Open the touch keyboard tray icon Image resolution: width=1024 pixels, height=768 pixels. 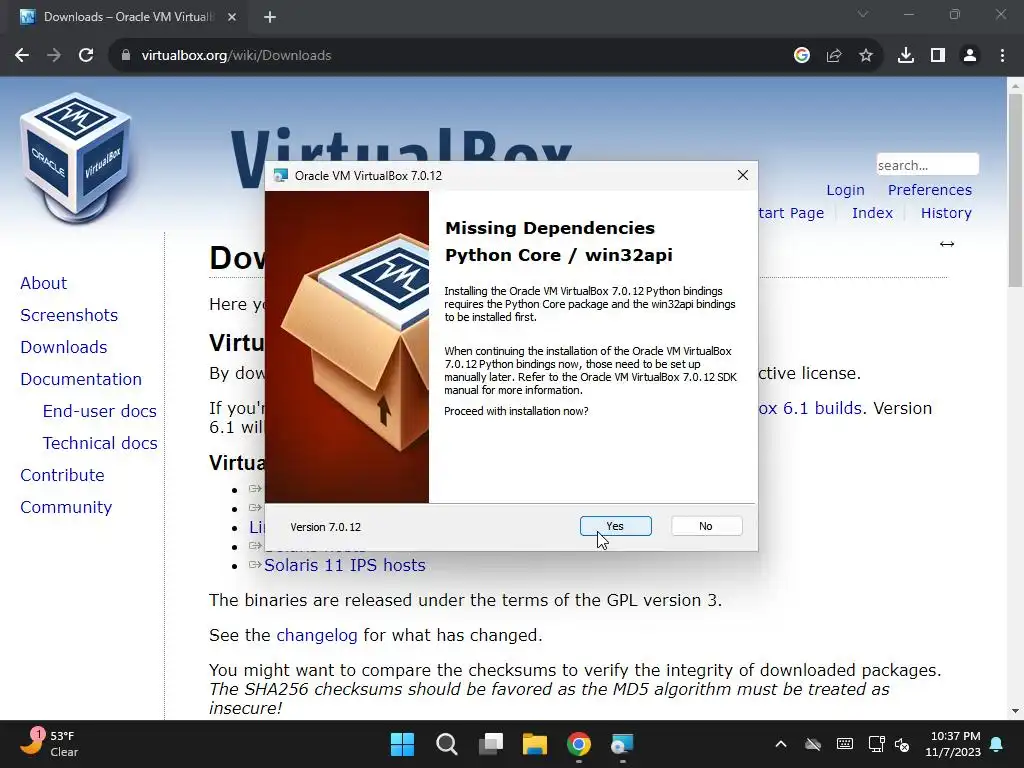pos(844,744)
